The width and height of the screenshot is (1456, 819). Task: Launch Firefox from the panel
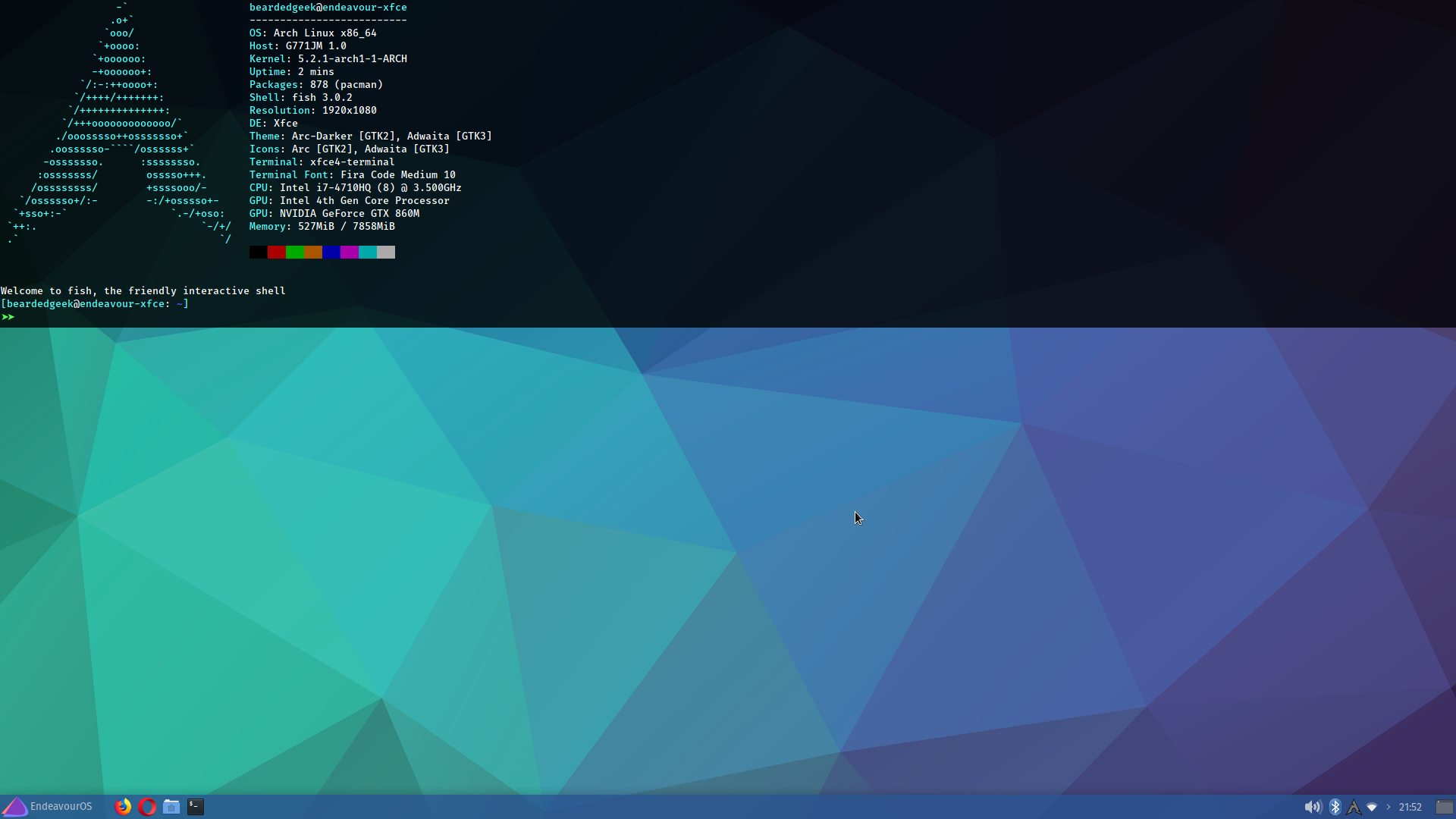pyautogui.click(x=123, y=807)
